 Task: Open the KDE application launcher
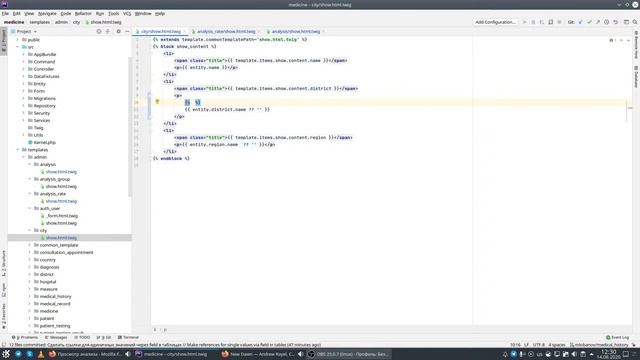point(6,354)
